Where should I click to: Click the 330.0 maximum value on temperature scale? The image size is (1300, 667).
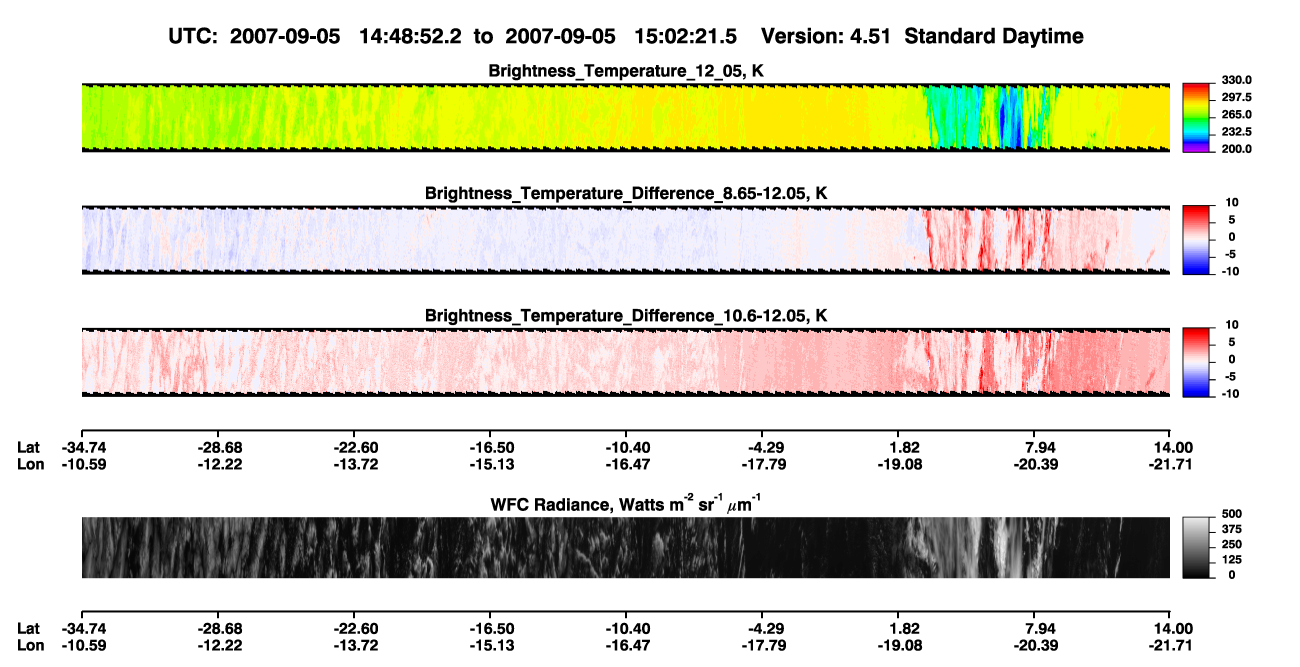pyautogui.click(x=1237, y=81)
